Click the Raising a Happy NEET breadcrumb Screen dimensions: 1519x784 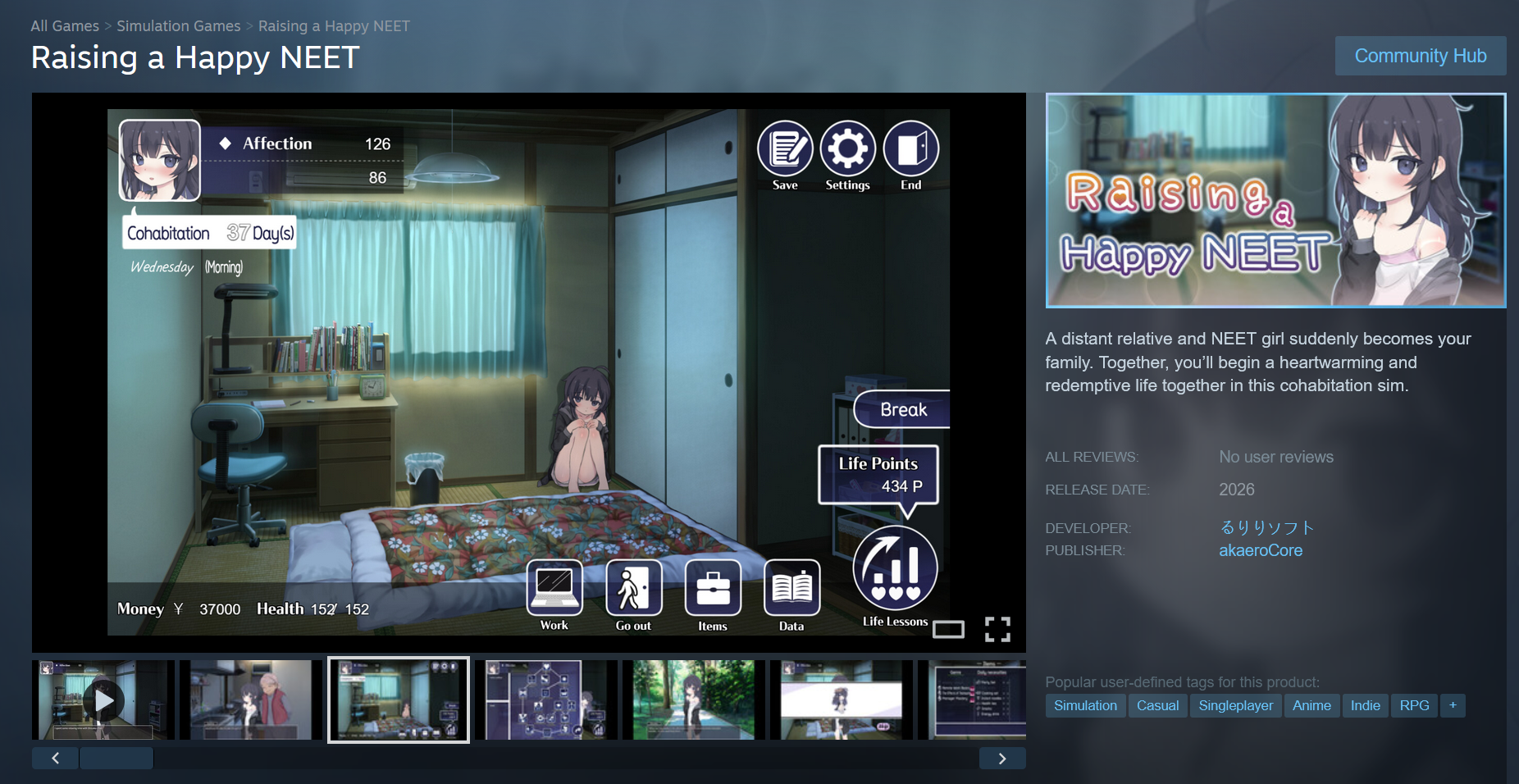click(x=334, y=26)
